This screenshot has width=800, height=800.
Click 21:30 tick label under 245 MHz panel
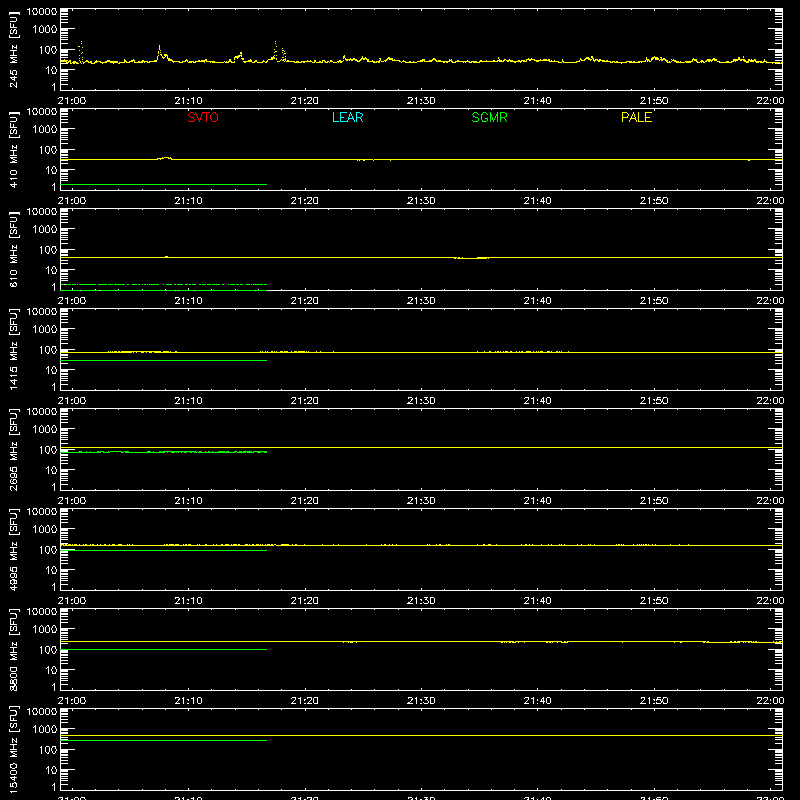click(421, 101)
